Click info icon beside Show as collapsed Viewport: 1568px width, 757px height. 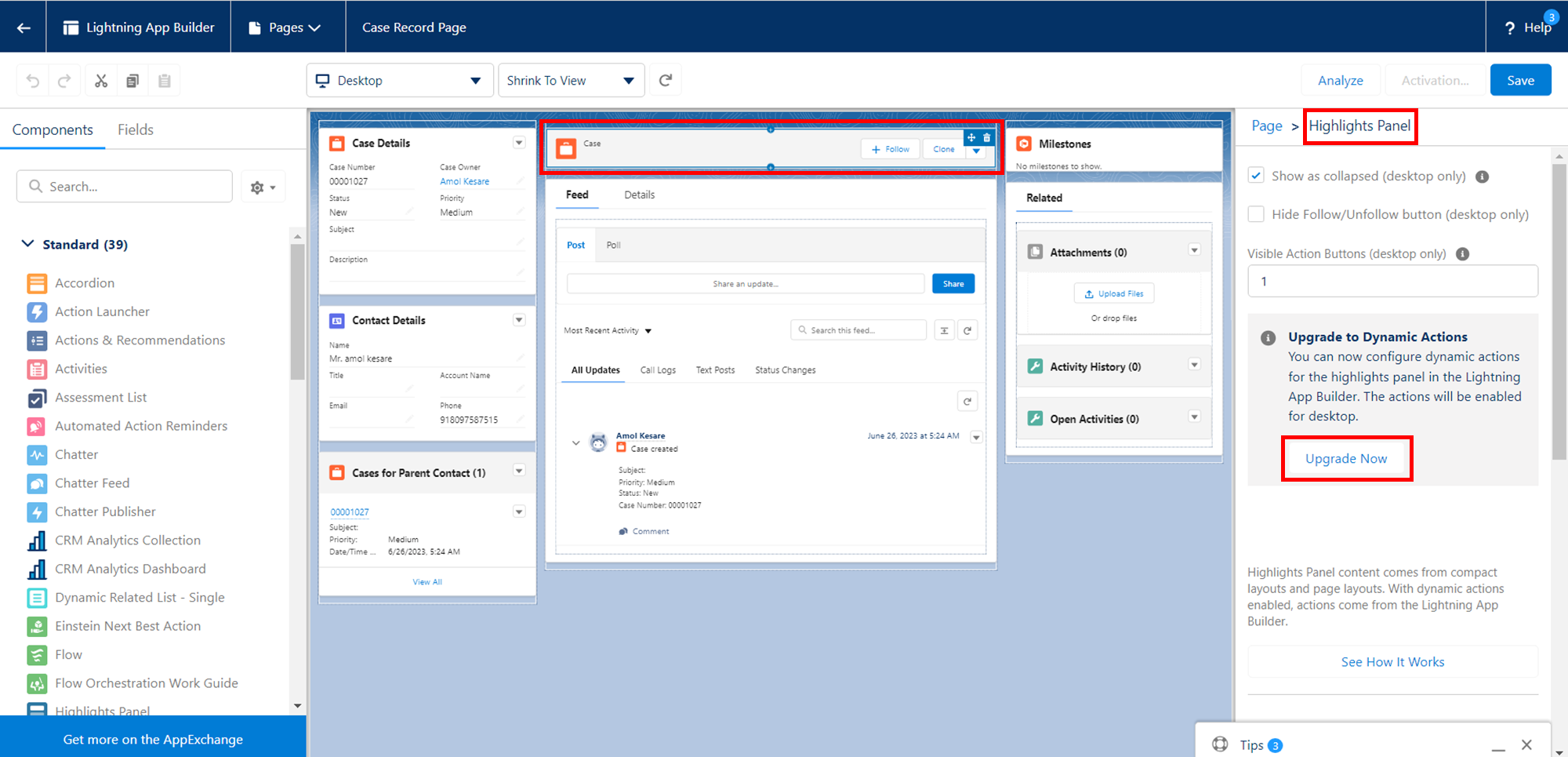(x=1482, y=177)
